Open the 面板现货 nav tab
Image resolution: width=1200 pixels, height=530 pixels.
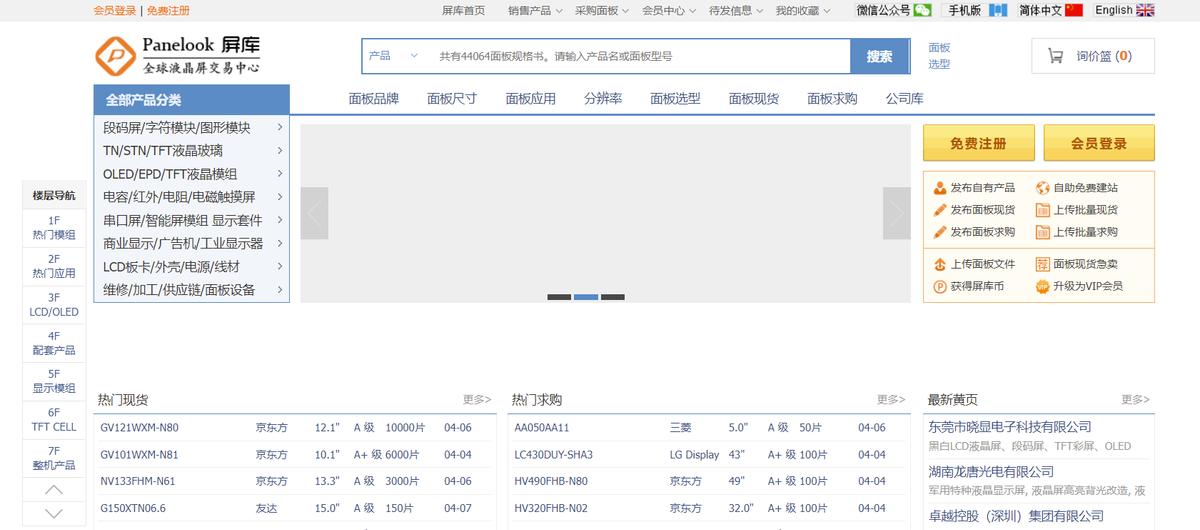click(x=754, y=99)
